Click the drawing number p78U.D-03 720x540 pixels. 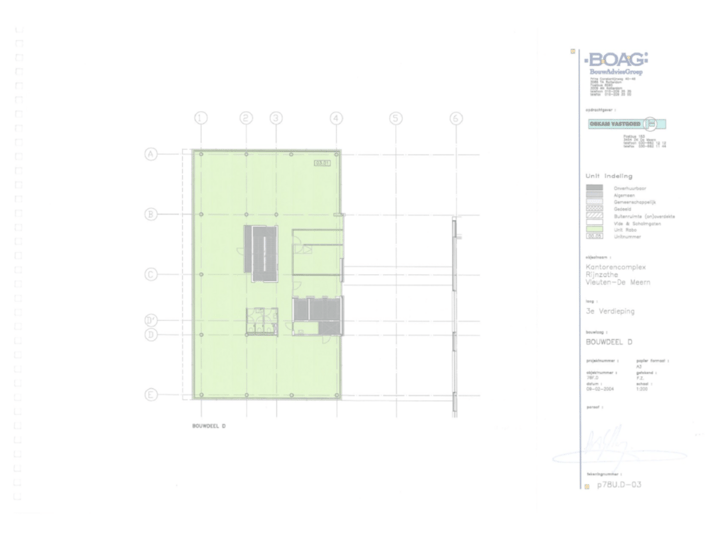(x=617, y=488)
